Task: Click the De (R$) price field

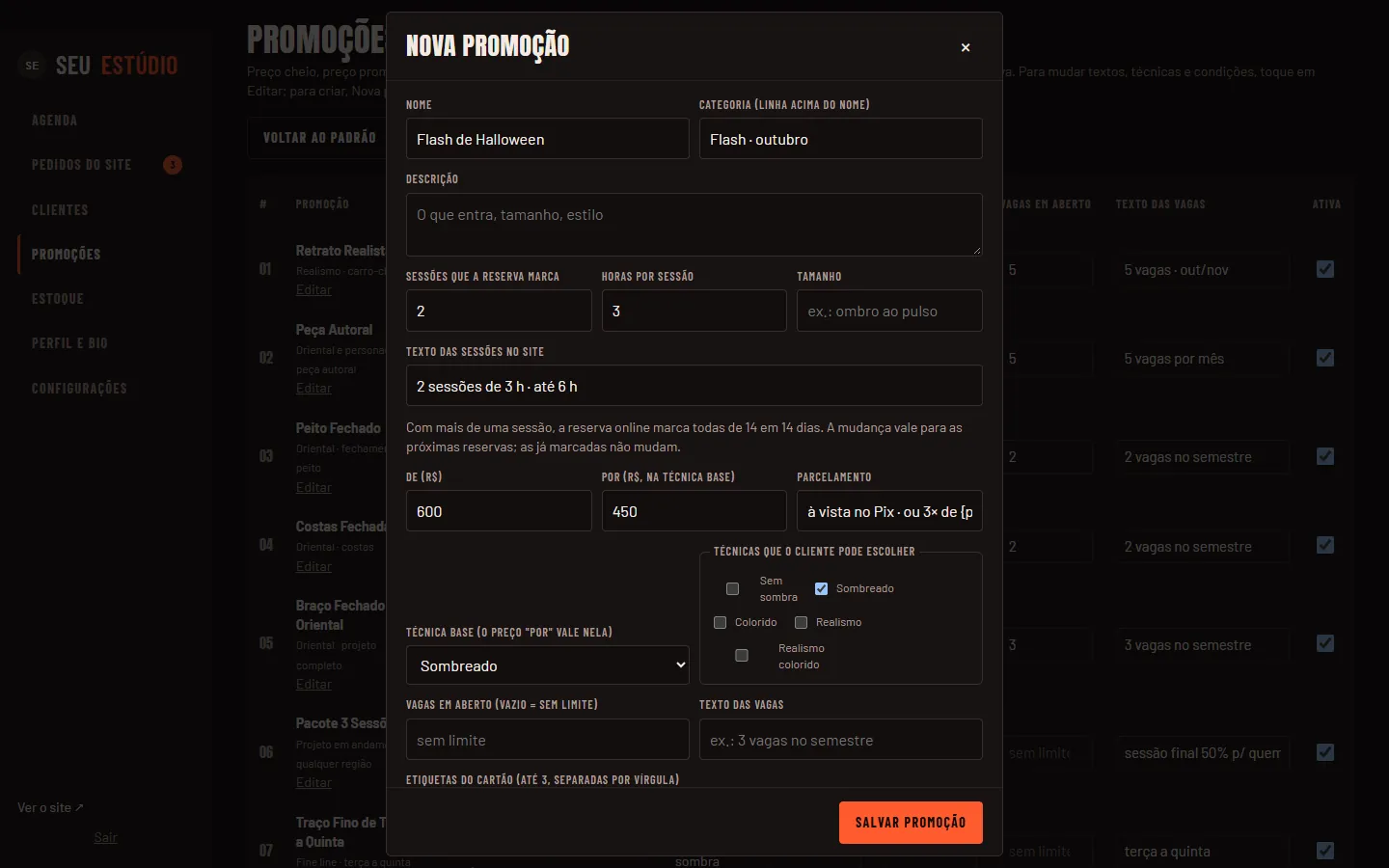Action: 499,511
